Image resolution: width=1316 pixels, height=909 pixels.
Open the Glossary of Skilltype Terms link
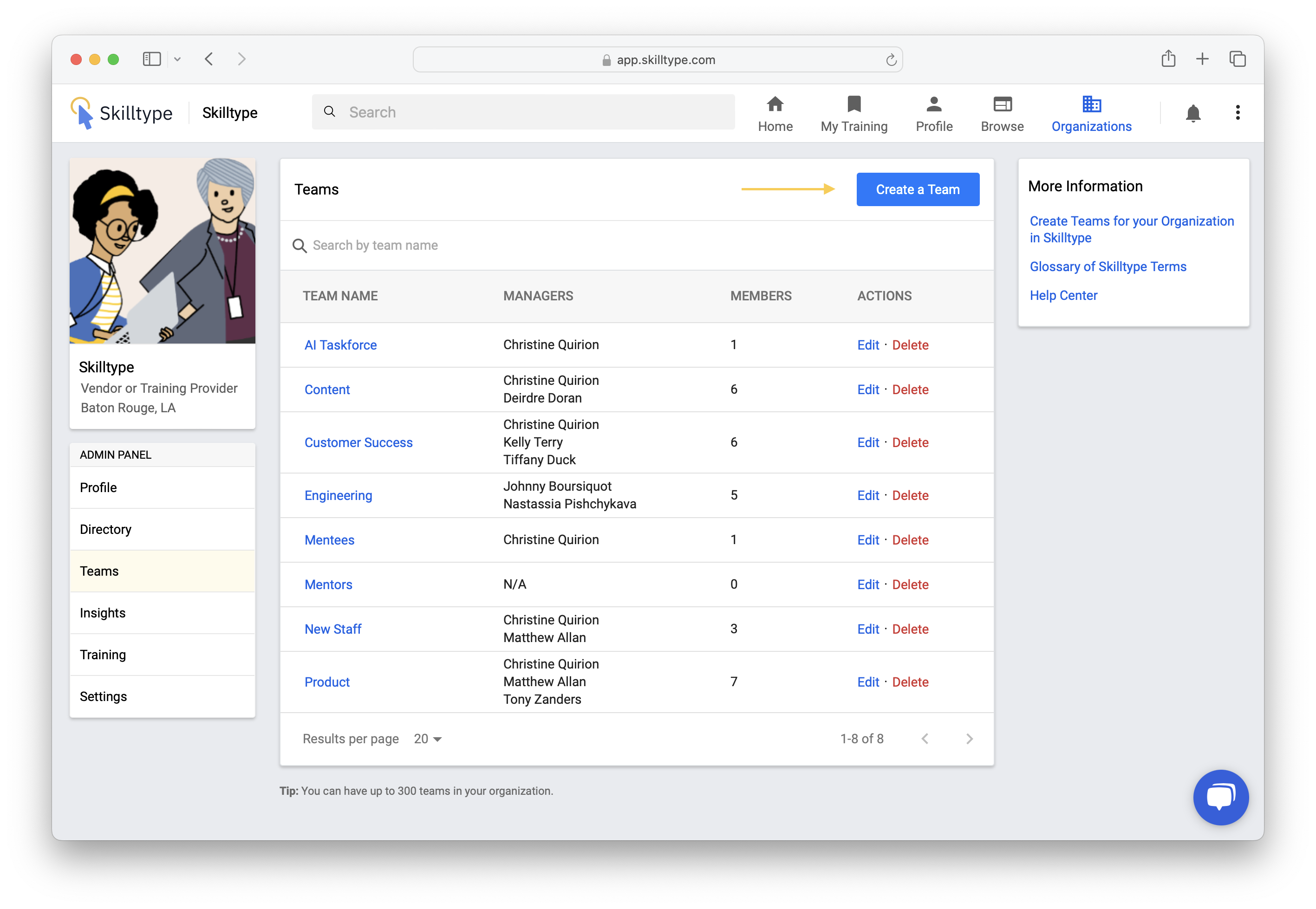[x=1108, y=266]
